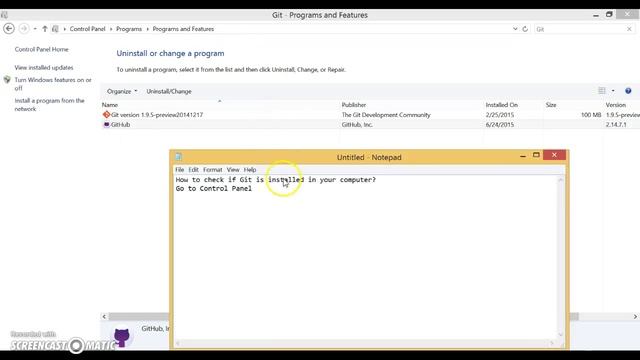Sort list by Version column header
This screenshot has width=640, height=360.
[616, 105]
